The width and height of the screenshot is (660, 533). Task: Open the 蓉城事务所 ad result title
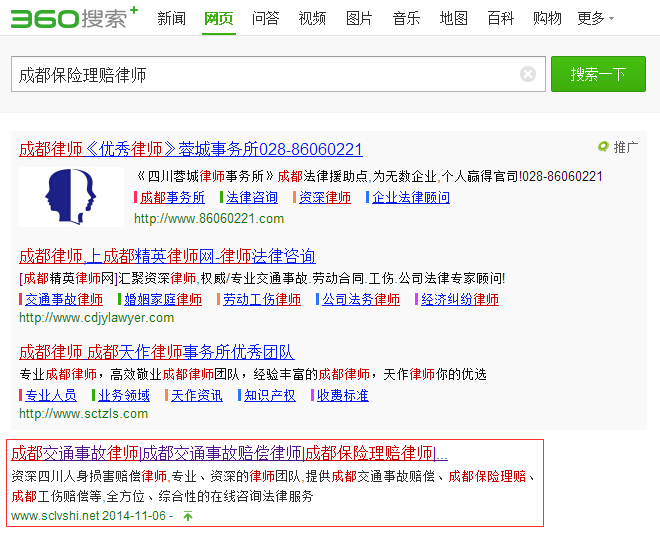(190, 149)
